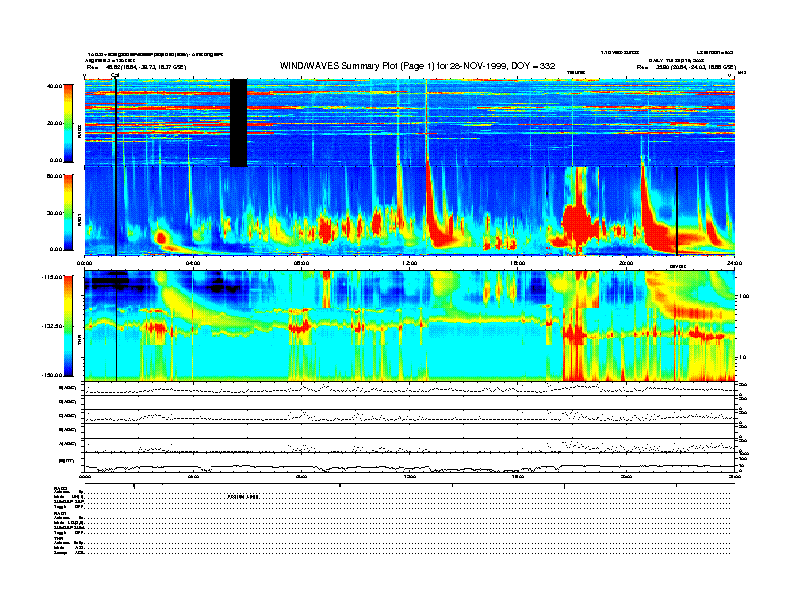
Task: Click the WIND/WAVES Summary Plot title
Action: pyautogui.click(x=417, y=66)
